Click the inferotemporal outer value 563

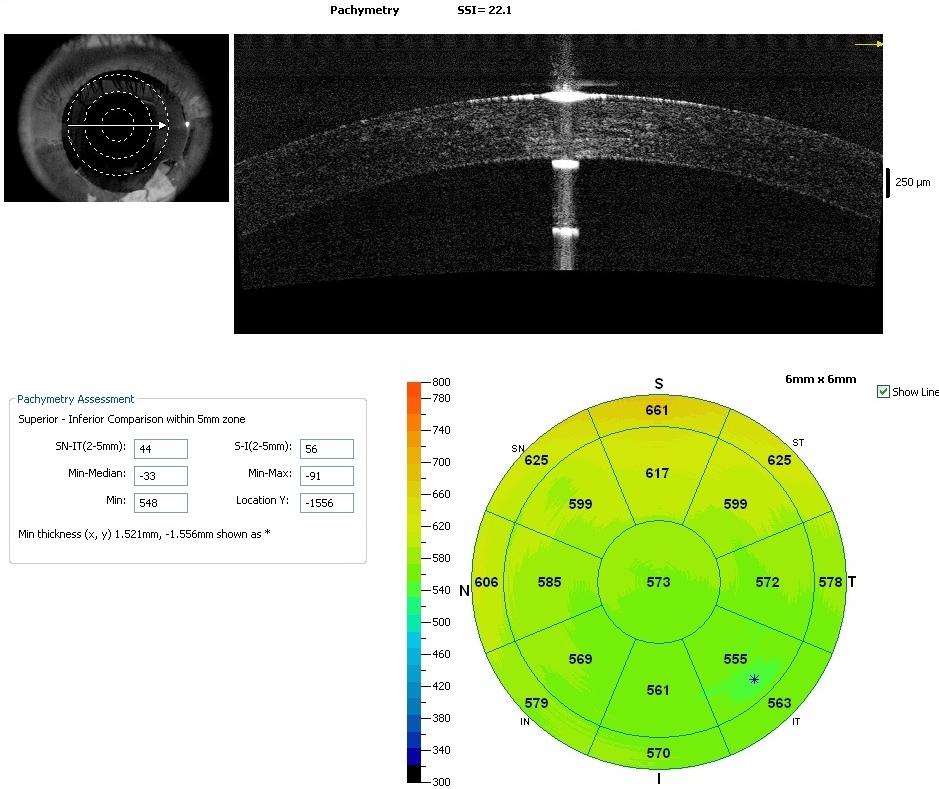pyautogui.click(x=779, y=703)
